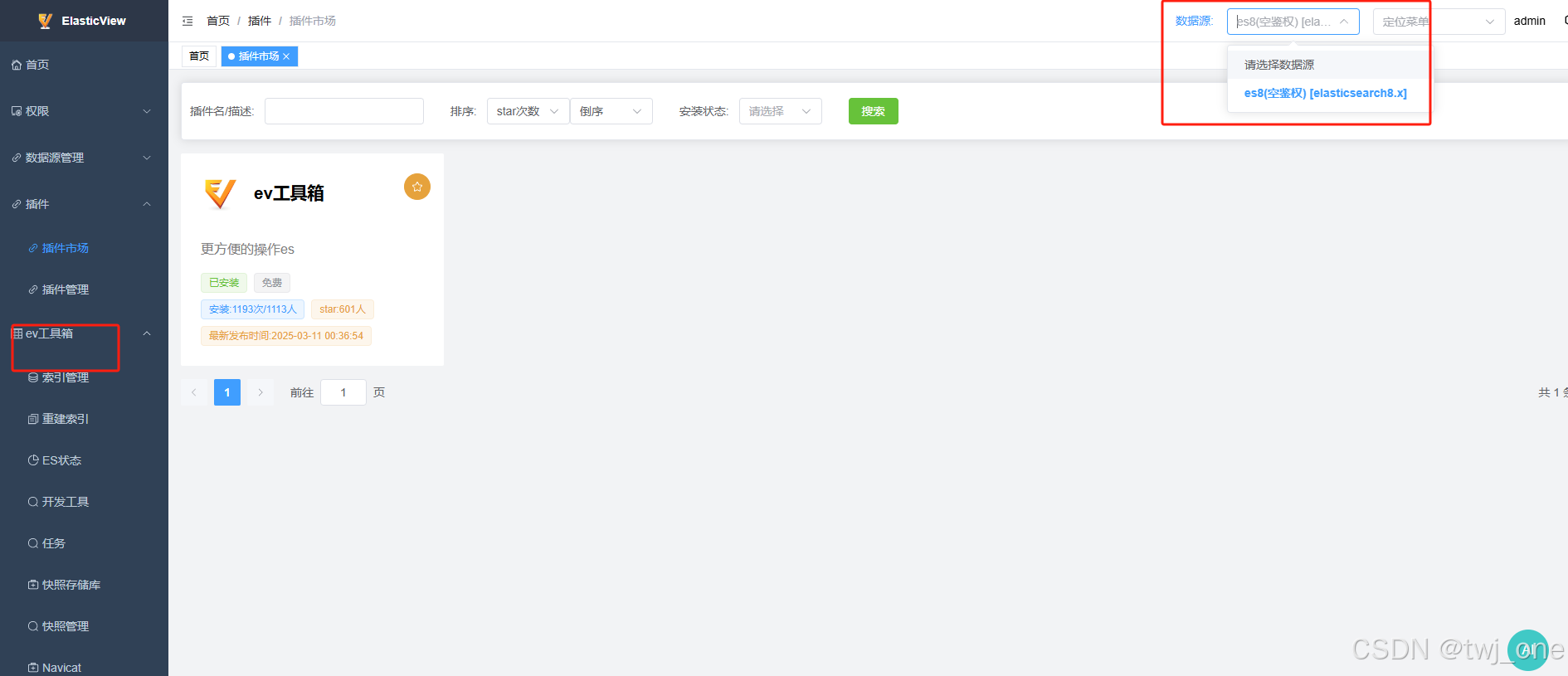Click the home icon beside 首页 in sidebar

(x=17, y=65)
